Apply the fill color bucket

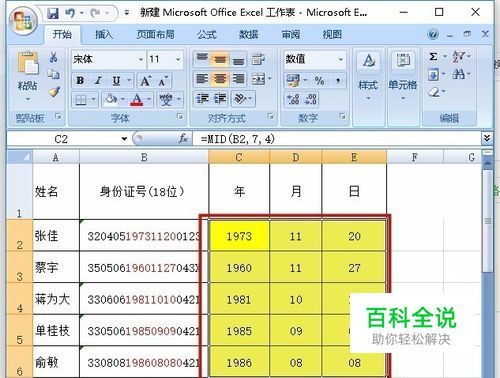point(111,99)
